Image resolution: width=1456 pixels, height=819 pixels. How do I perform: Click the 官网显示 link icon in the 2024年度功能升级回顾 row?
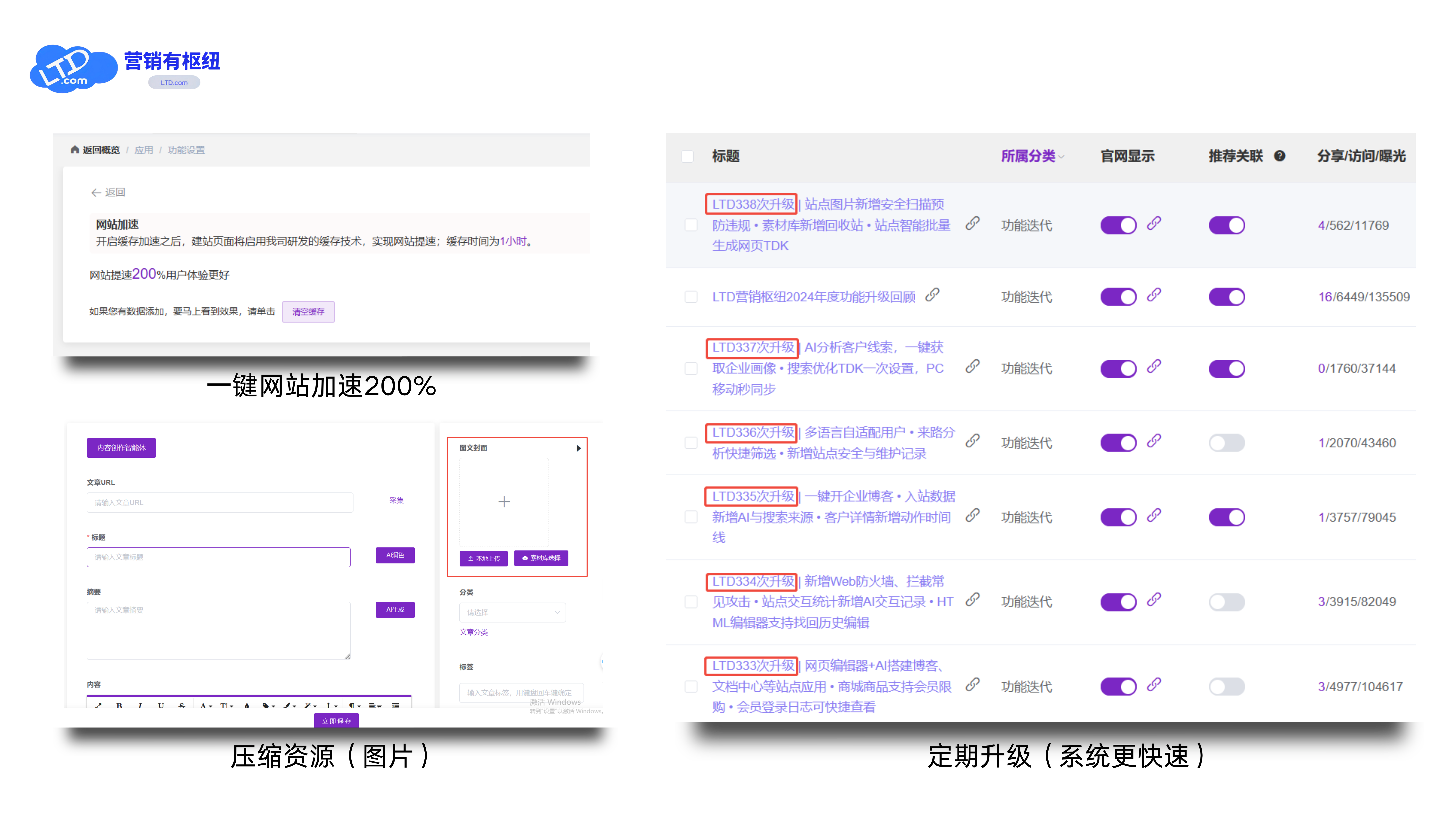(x=1154, y=295)
